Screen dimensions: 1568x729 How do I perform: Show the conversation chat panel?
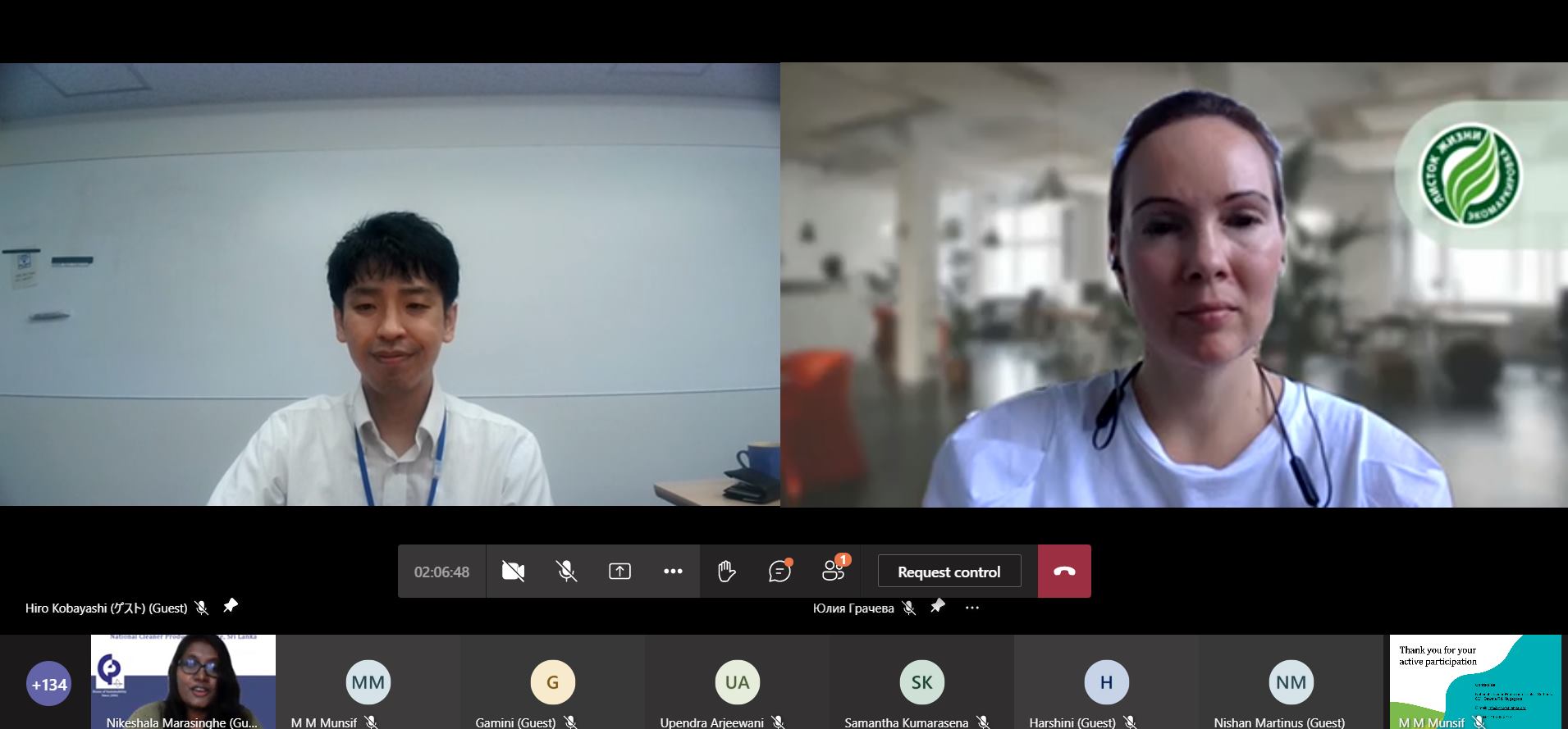779,572
